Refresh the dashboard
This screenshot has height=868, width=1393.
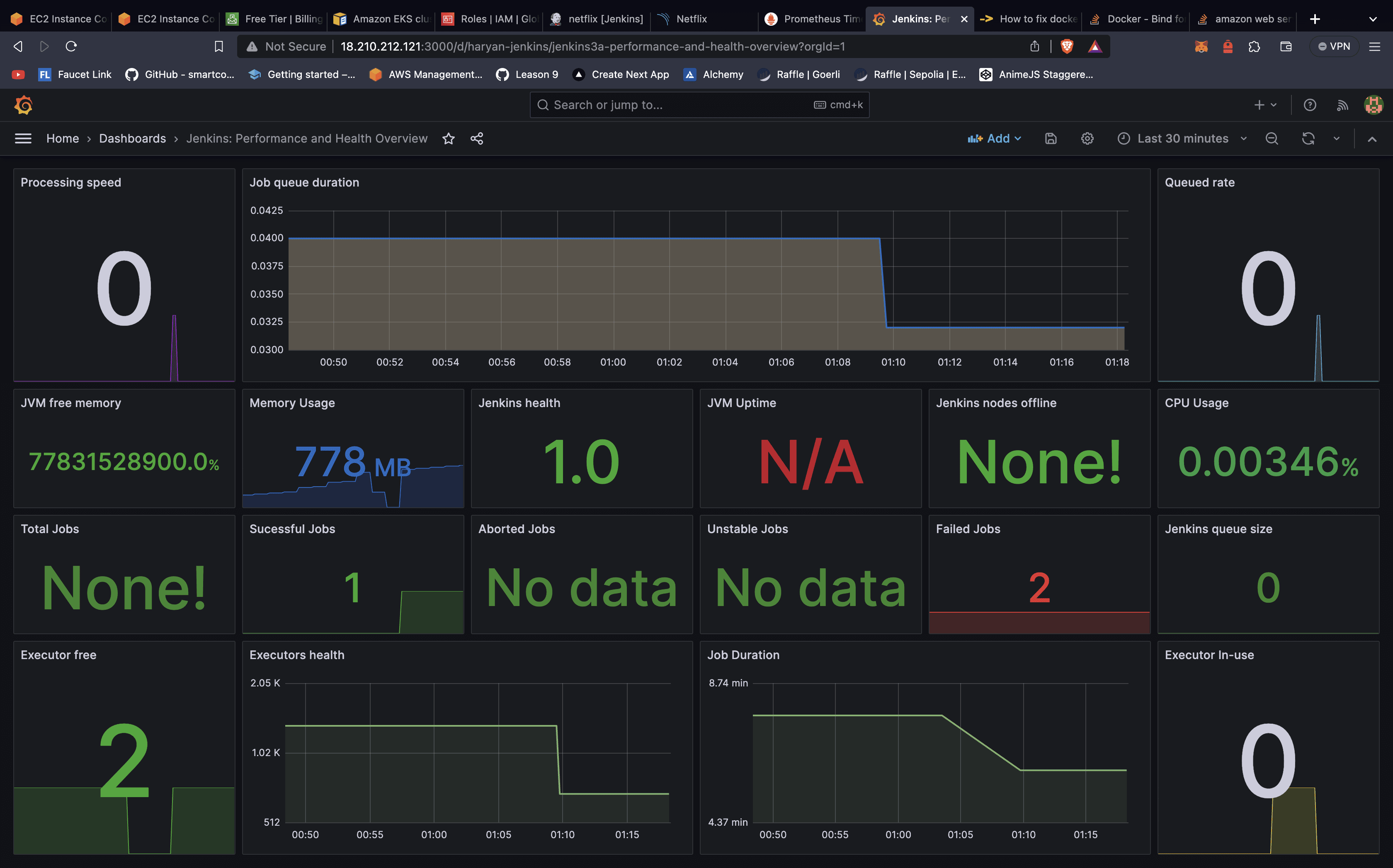coord(1308,138)
